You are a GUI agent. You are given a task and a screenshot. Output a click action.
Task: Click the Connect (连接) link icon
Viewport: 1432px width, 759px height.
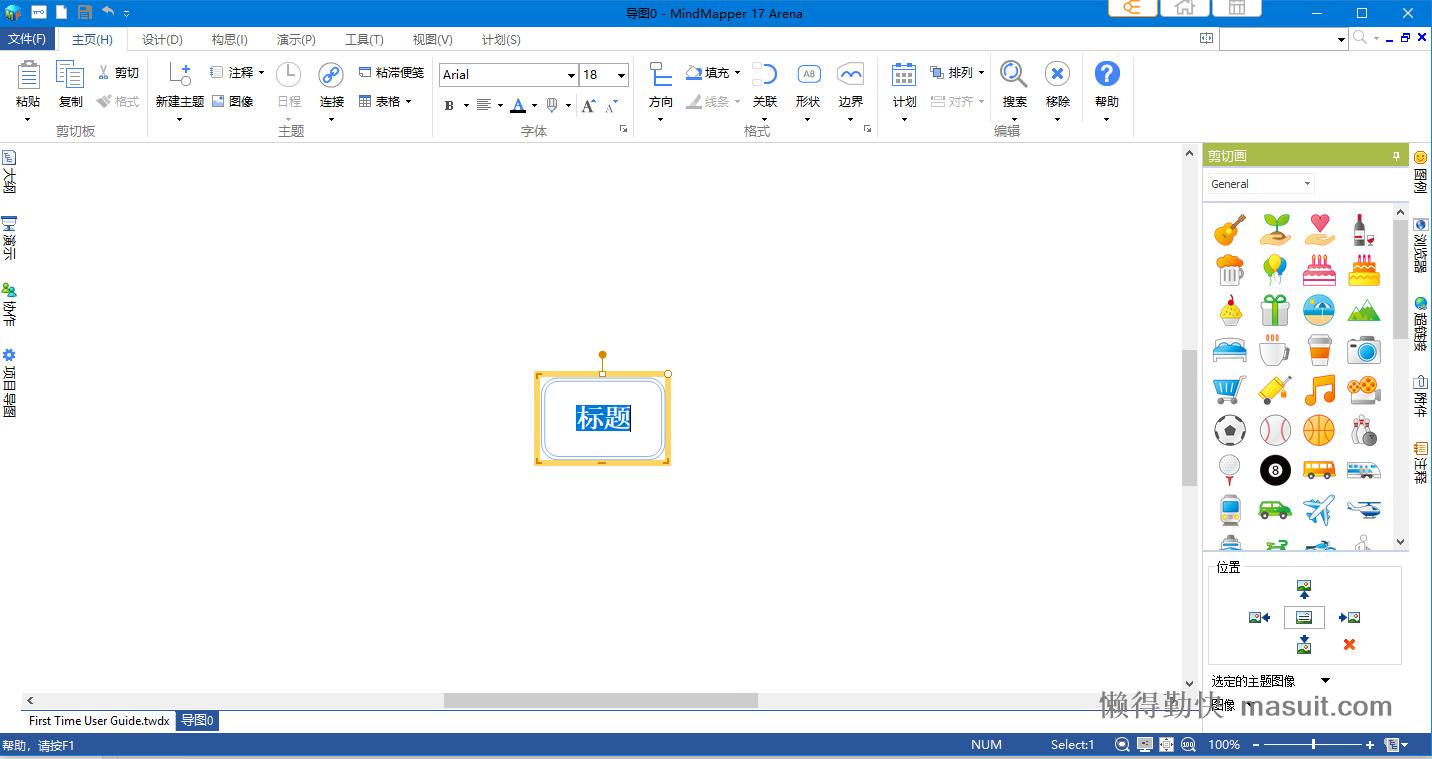click(331, 75)
